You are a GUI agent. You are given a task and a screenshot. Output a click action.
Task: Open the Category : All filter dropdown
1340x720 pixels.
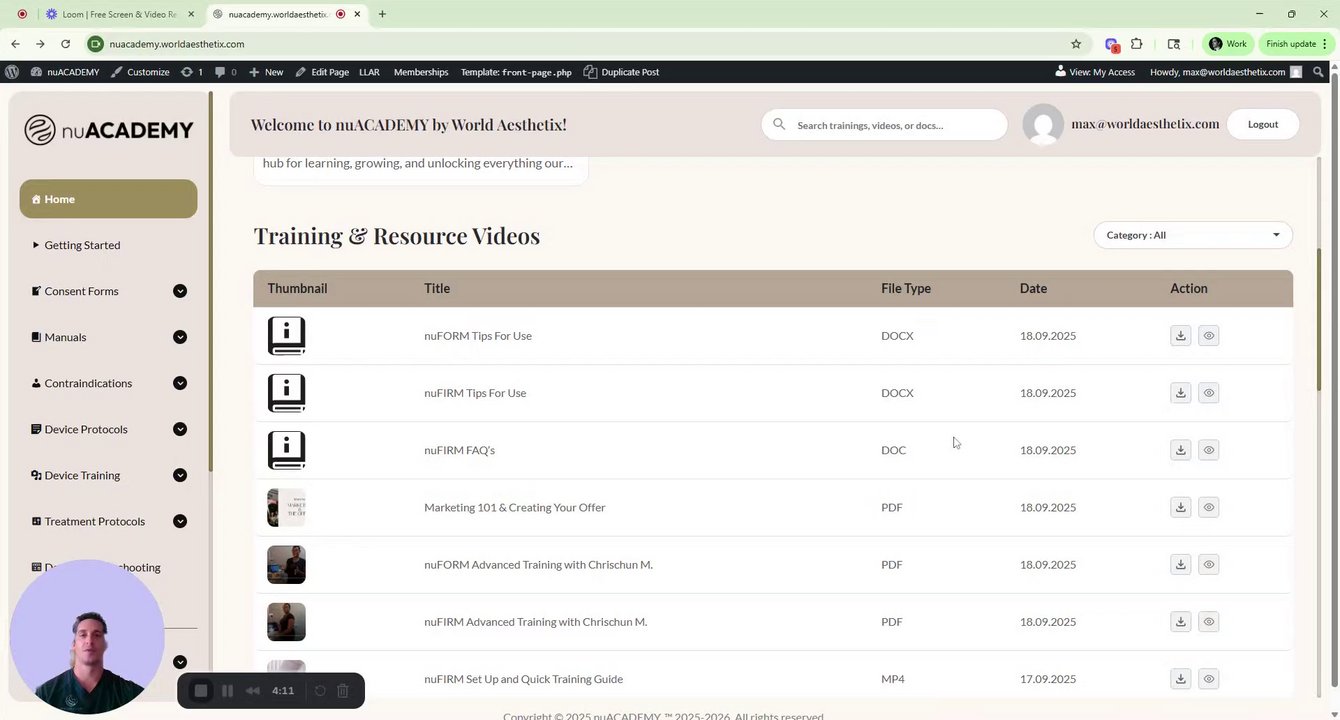(1193, 235)
